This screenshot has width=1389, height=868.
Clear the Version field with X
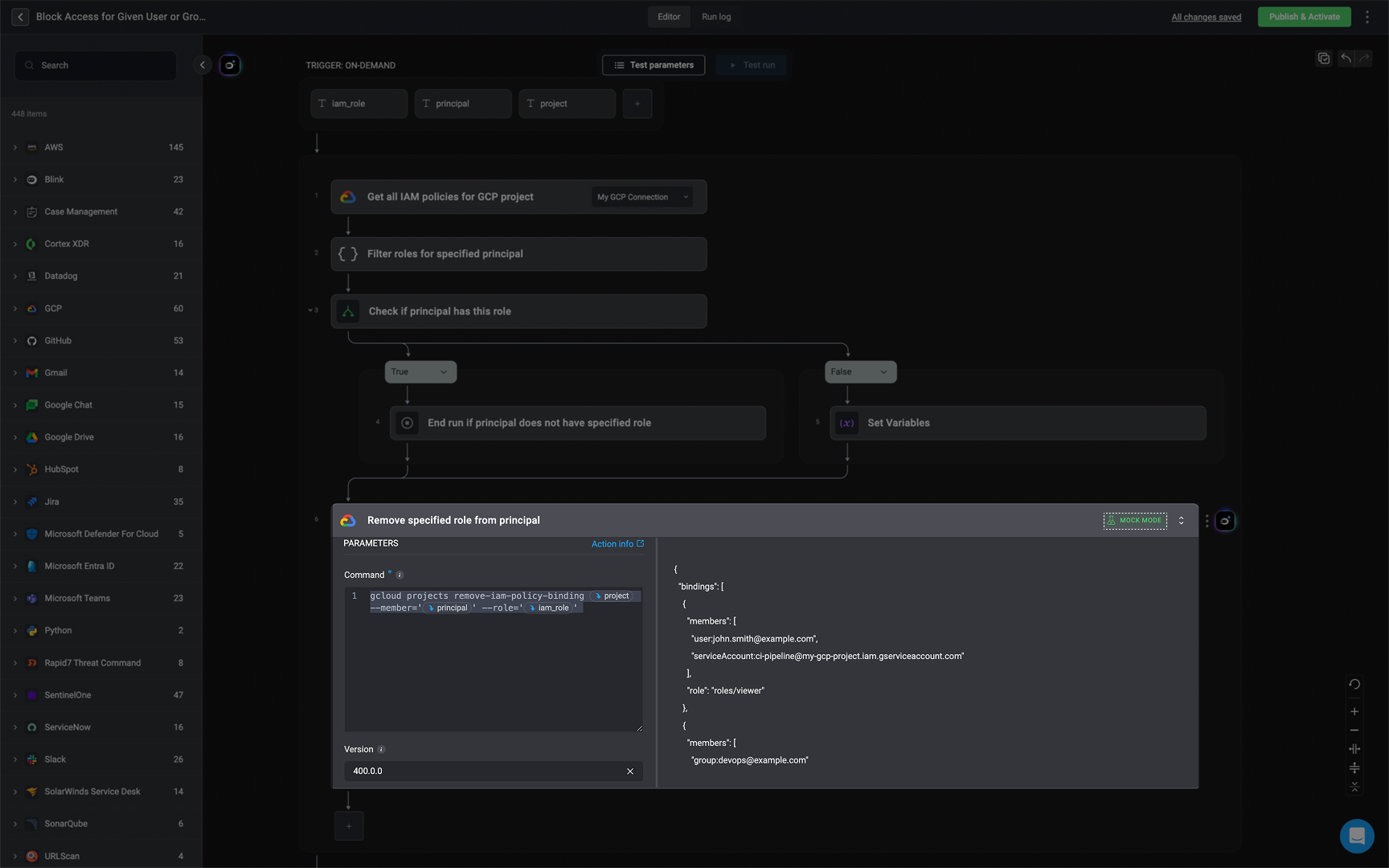click(x=630, y=772)
